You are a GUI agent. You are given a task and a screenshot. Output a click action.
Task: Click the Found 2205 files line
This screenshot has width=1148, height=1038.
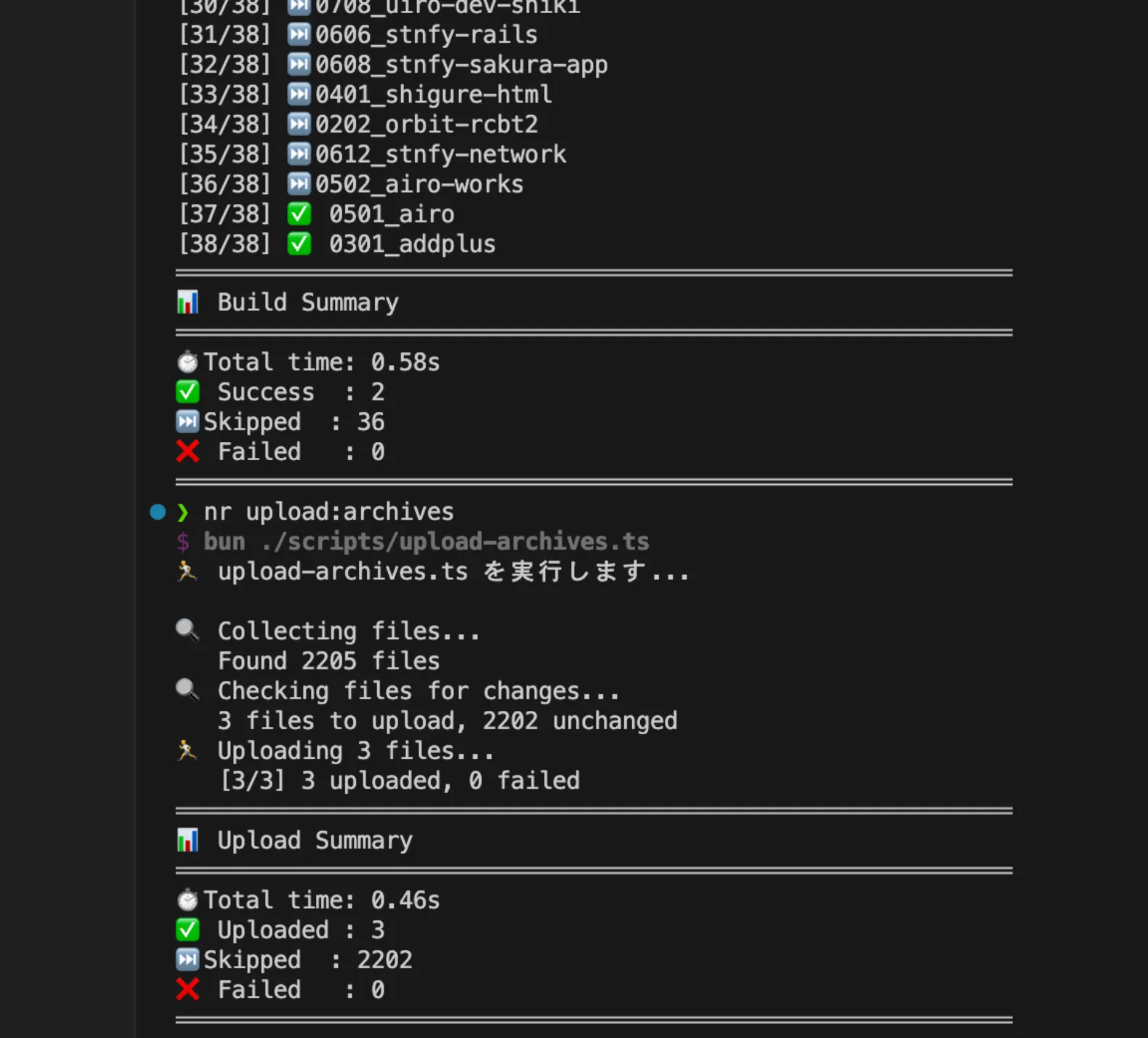coord(328,661)
